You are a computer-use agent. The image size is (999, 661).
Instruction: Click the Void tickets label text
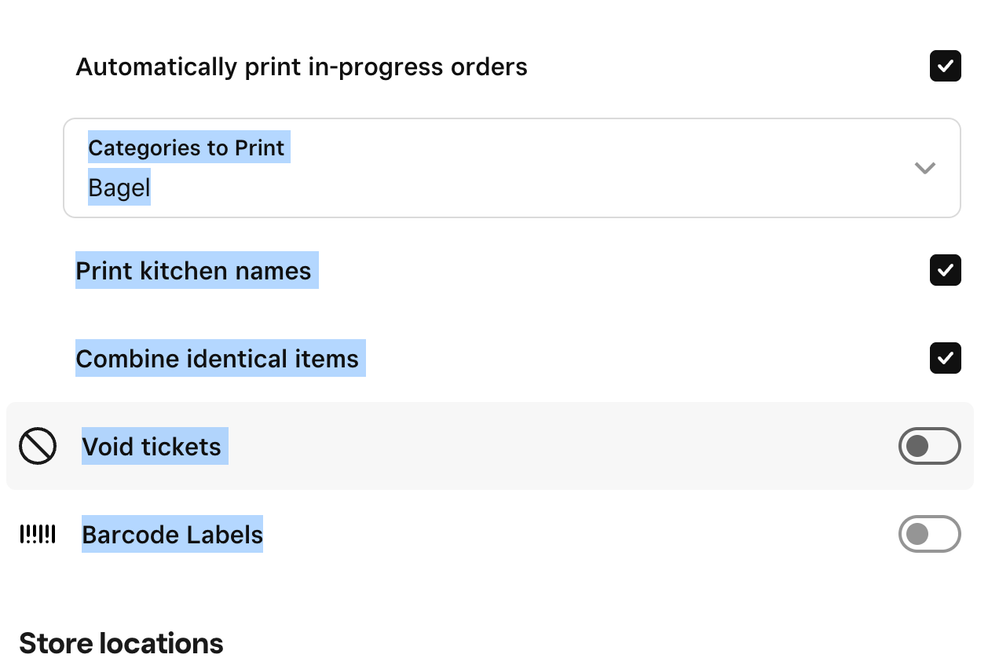point(152,446)
